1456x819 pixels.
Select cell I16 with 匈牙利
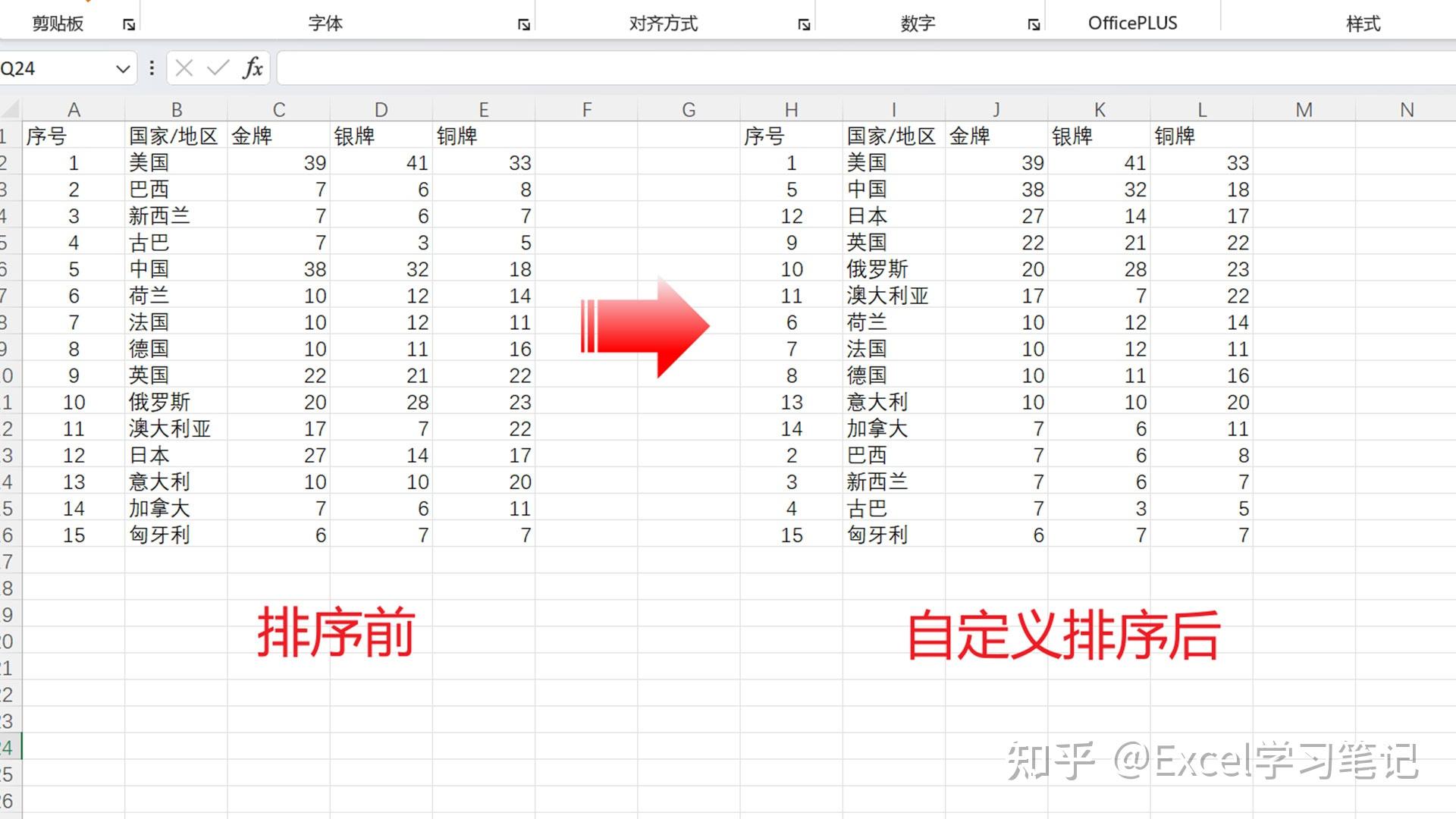pos(893,535)
